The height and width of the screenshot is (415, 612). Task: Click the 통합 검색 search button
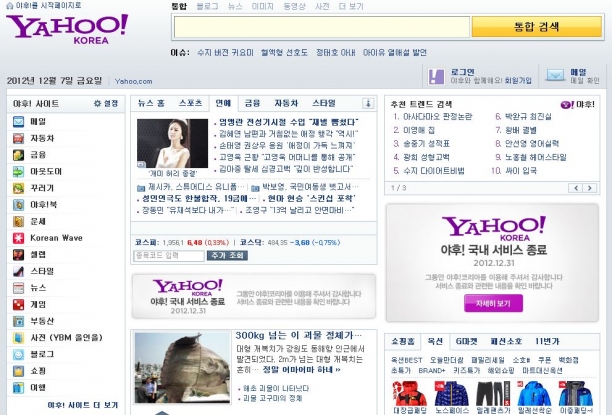(537, 27)
